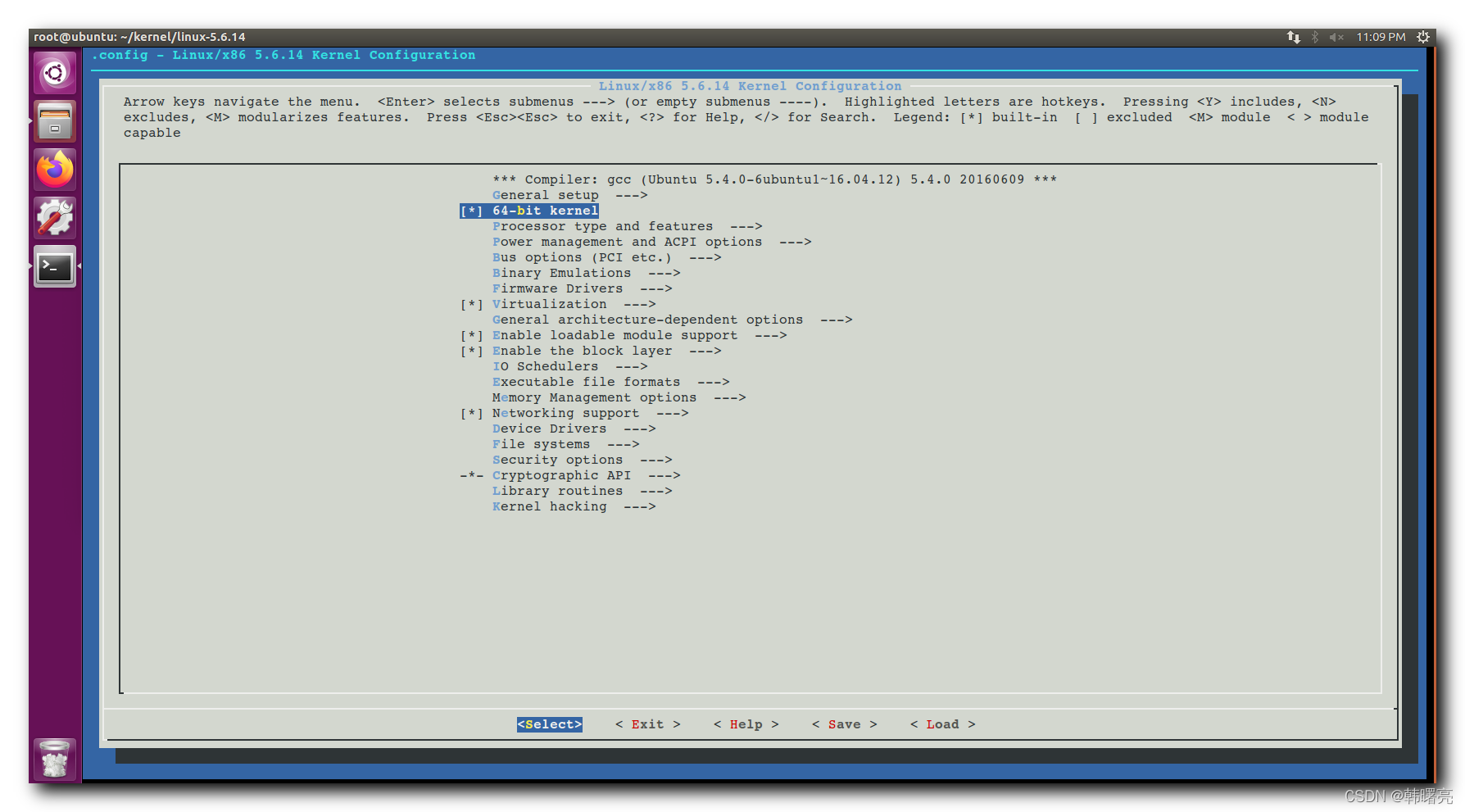Click the 11:09 PM clock

(1381, 37)
